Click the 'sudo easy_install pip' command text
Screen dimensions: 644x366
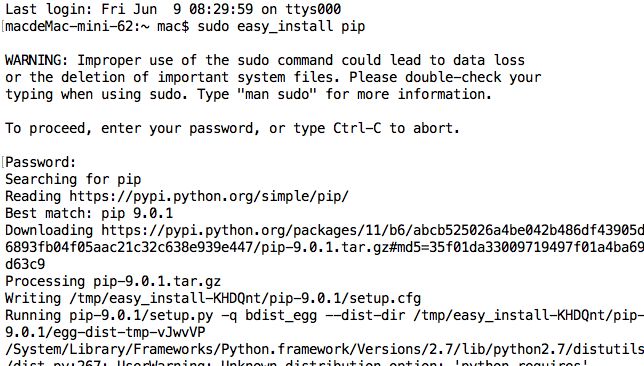click(281, 27)
